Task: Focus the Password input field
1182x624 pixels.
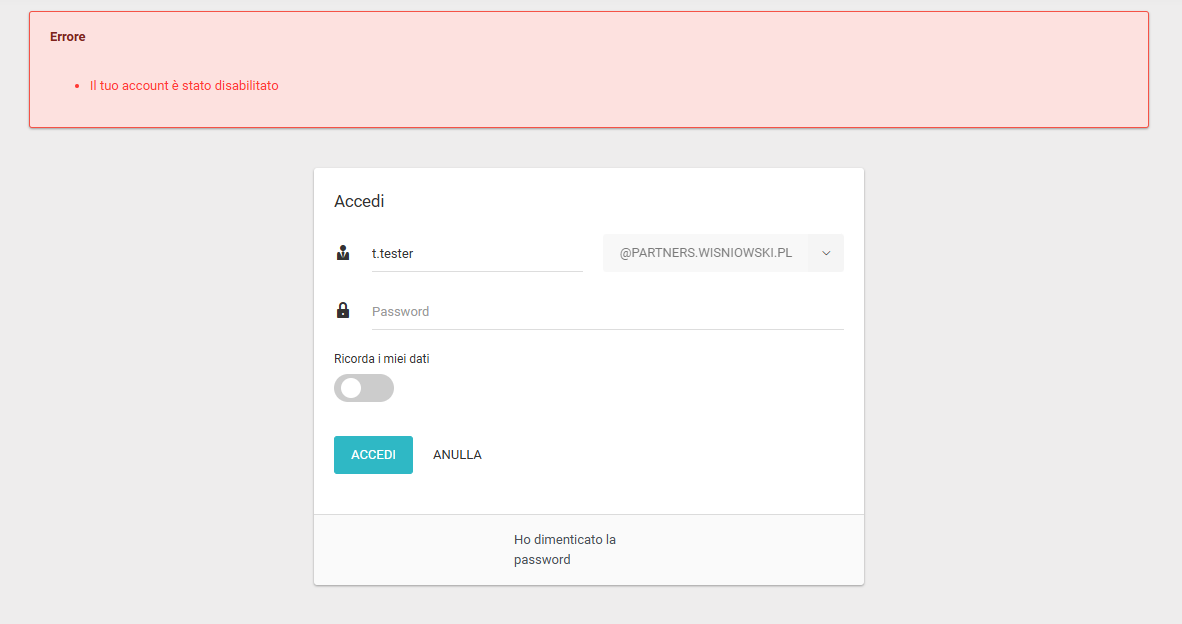Action: pyautogui.click(x=607, y=311)
